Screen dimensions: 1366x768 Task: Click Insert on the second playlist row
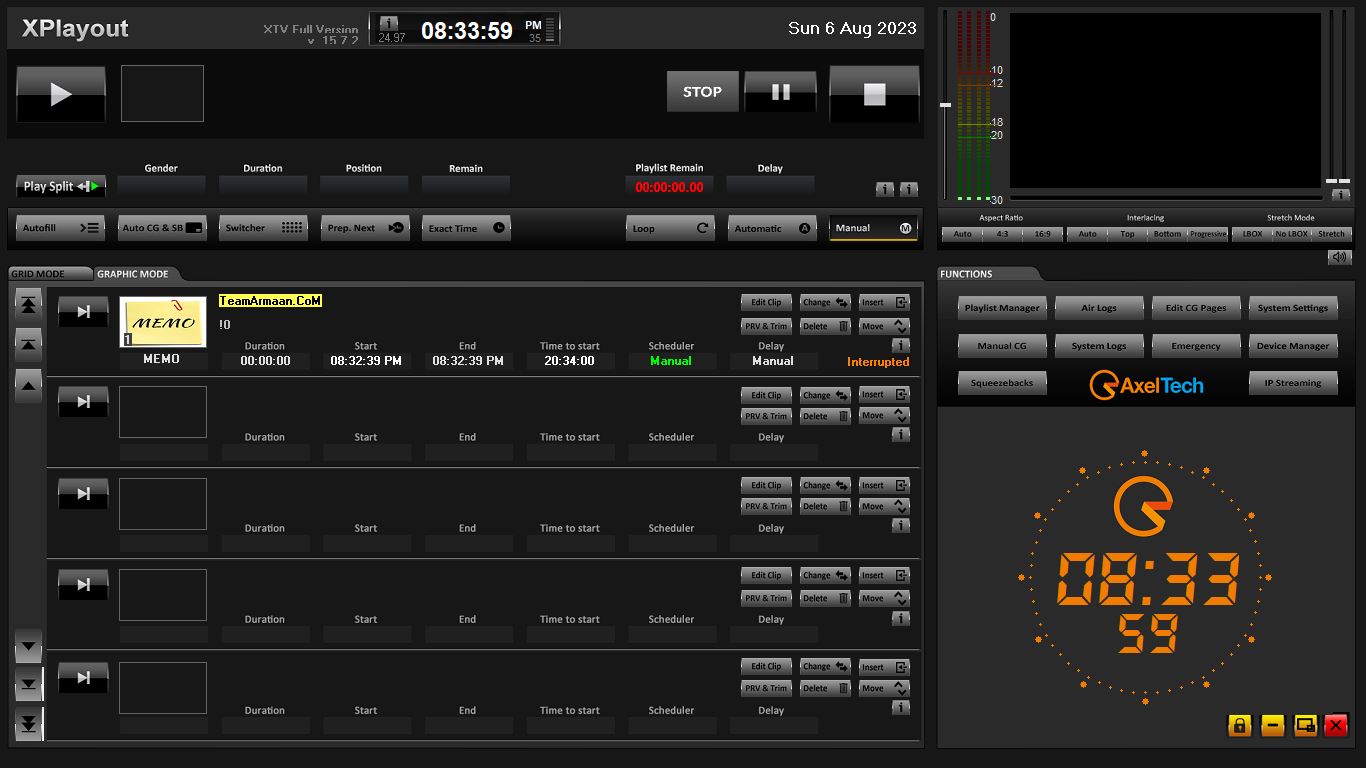tap(884, 394)
